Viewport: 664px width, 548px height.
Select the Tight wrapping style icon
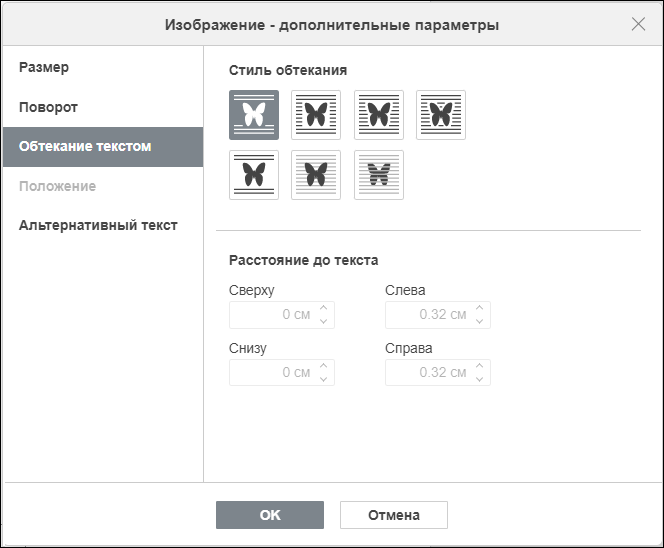tap(379, 115)
